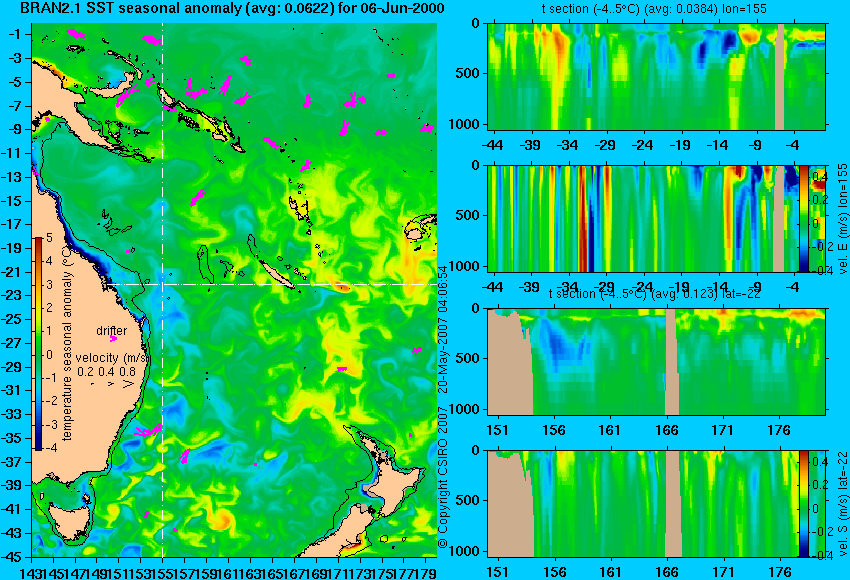Click the 'temperature seasonal anomaly (°C)' colorbar label
The height and width of the screenshot is (580, 850).
coord(67,342)
